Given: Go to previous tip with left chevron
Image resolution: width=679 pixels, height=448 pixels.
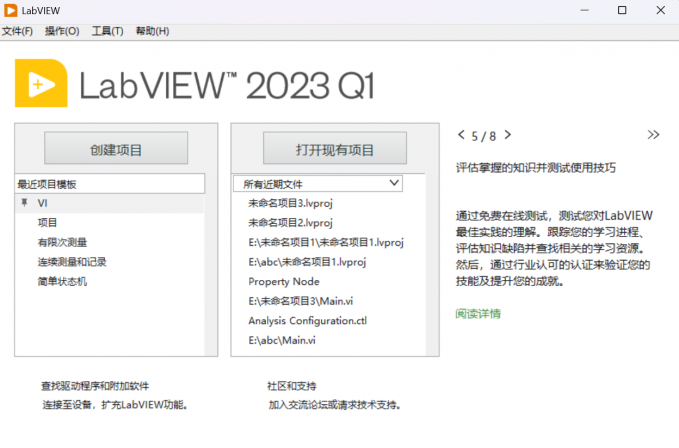Looking at the screenshot, I should pos(461,135).
